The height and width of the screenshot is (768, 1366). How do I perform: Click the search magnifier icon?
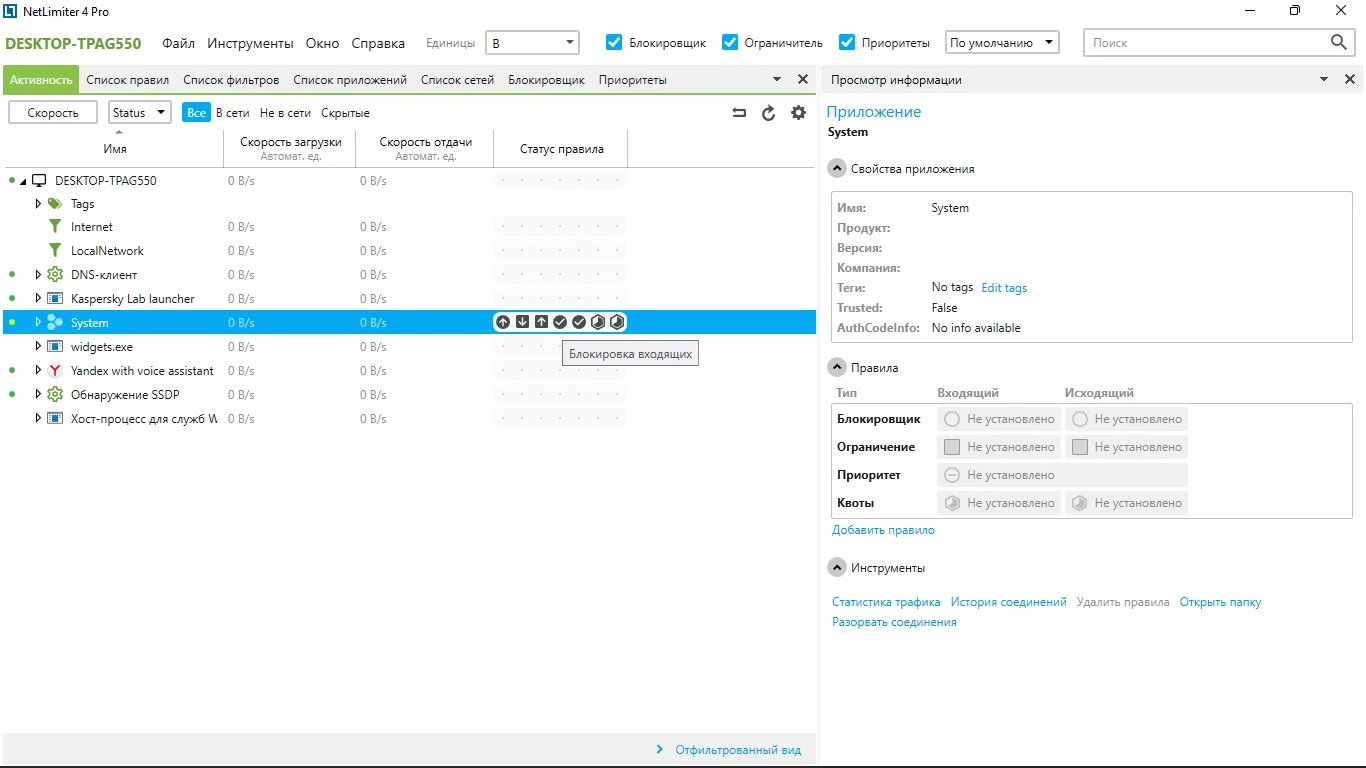tap(1339, 42)
